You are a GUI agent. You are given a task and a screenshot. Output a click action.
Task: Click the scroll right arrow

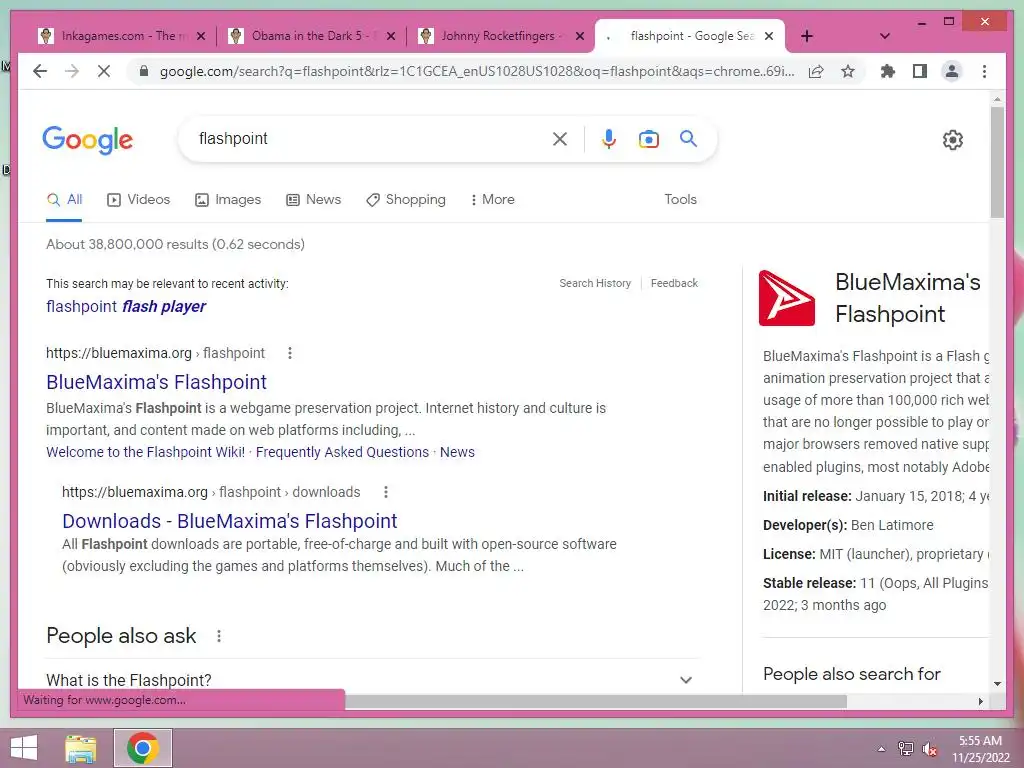pos(980,701)
